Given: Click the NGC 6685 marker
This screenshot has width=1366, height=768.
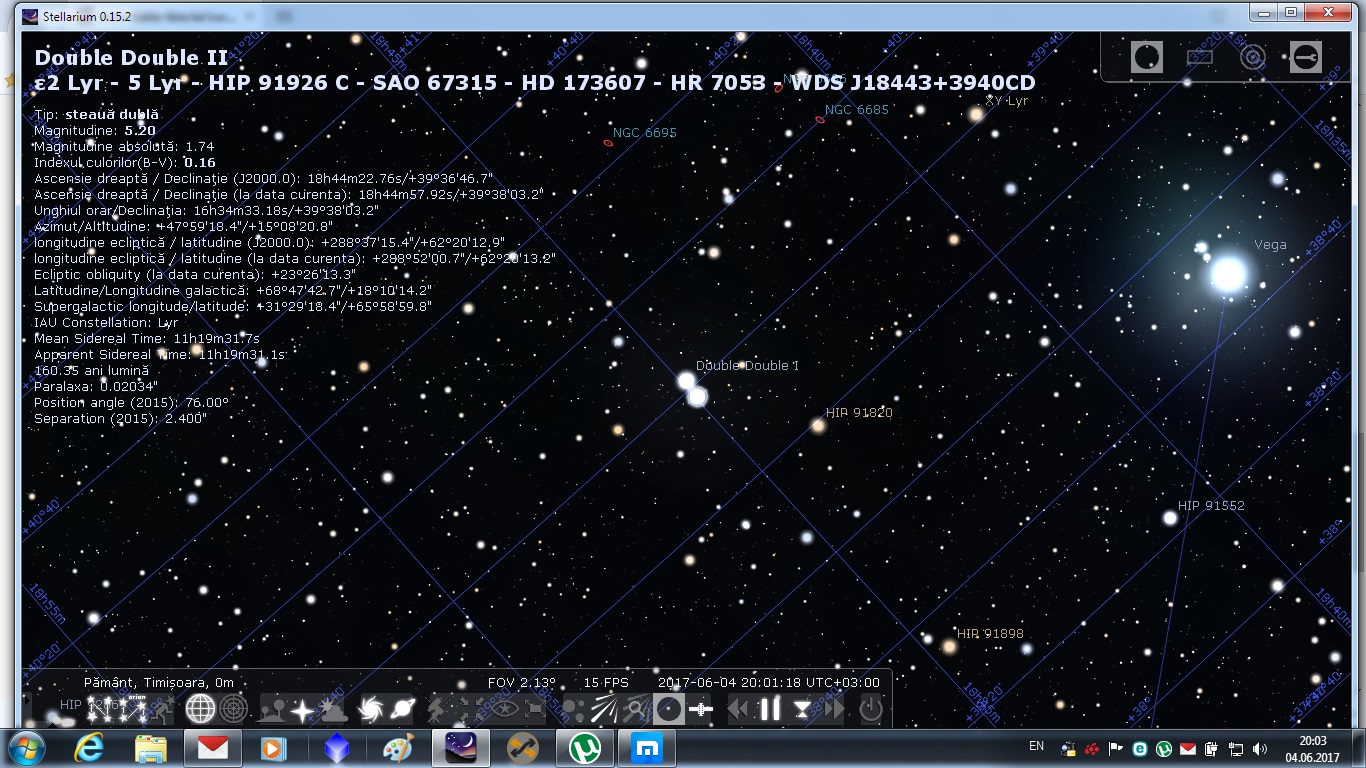Looking at the screenshot, I should (820, 120).
